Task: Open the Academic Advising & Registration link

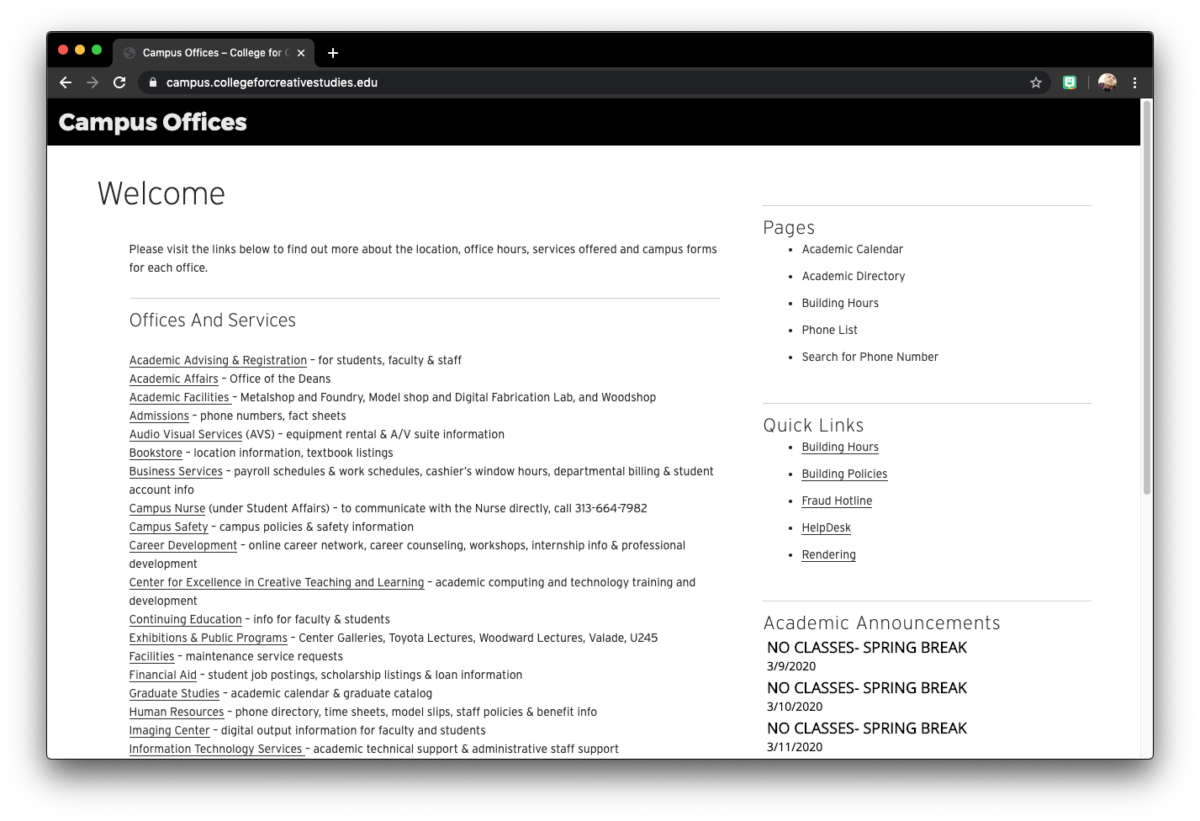Action: [x=217, y=360]
